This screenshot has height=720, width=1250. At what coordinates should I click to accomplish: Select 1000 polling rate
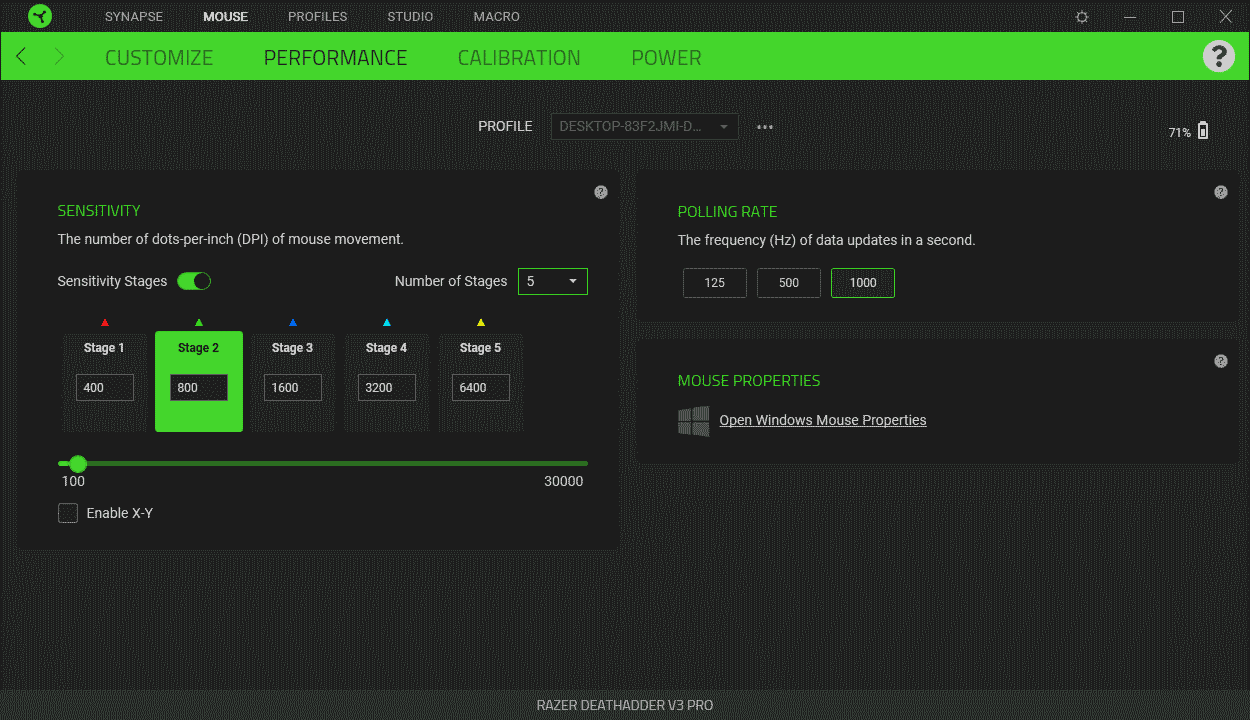coord(863,283)
